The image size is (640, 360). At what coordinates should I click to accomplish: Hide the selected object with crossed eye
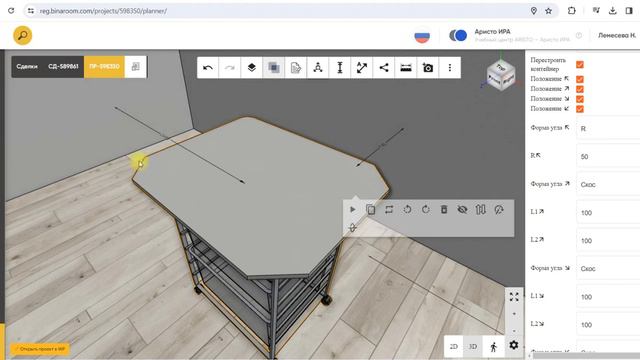click(462, 209)
